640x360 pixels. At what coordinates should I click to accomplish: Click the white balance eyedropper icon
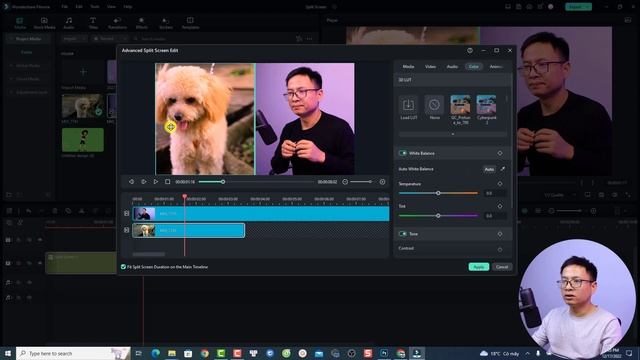click(x=503, y=169)
